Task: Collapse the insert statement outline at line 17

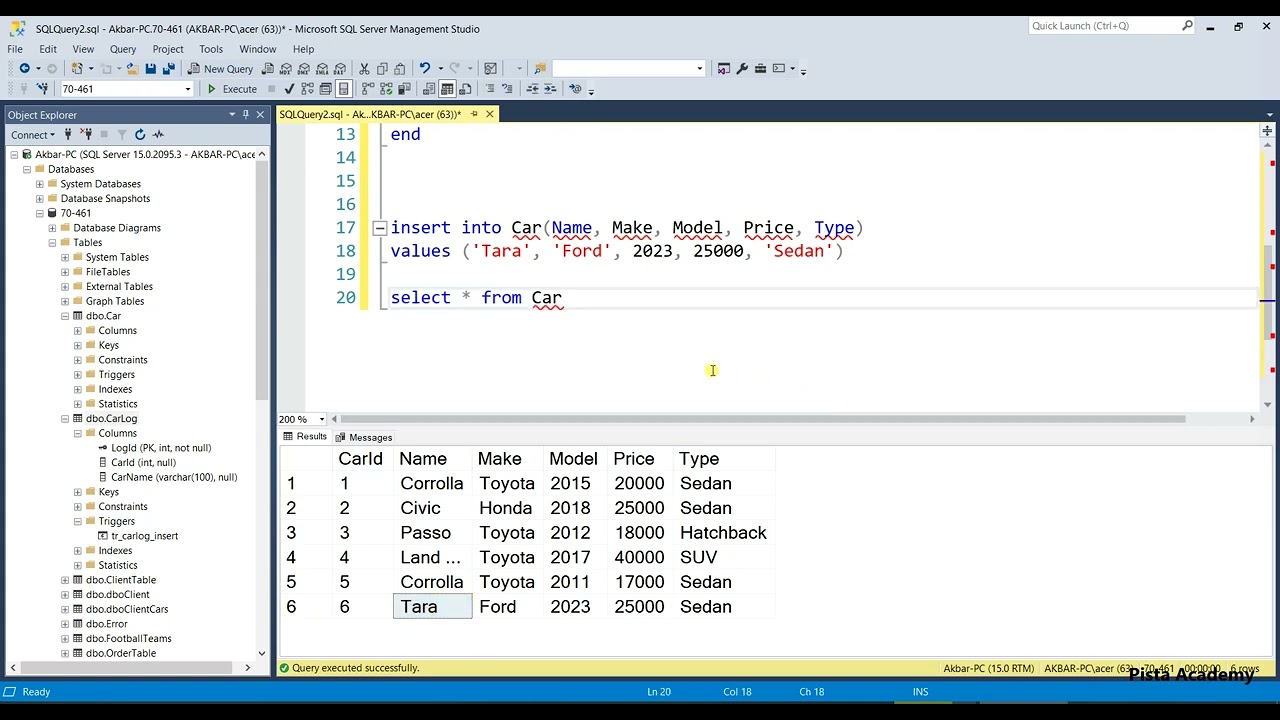Action: (x=380, y=228)
